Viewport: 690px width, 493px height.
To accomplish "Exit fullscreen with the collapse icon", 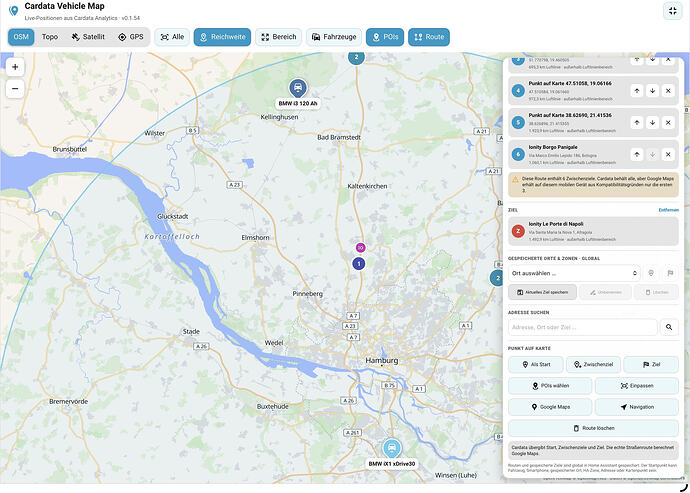I will click(672, 11).
